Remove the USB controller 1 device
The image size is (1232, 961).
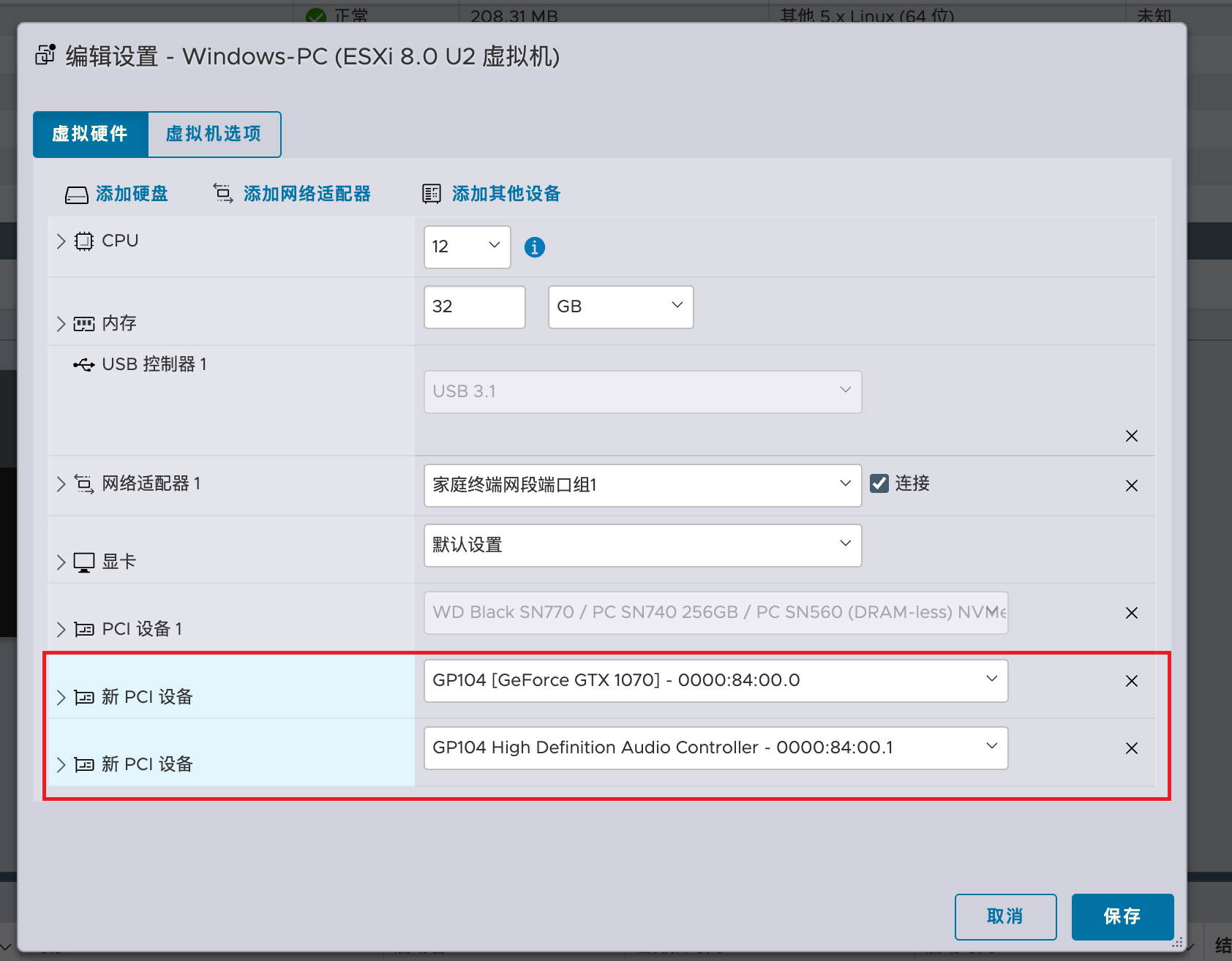pos(1131,437)
